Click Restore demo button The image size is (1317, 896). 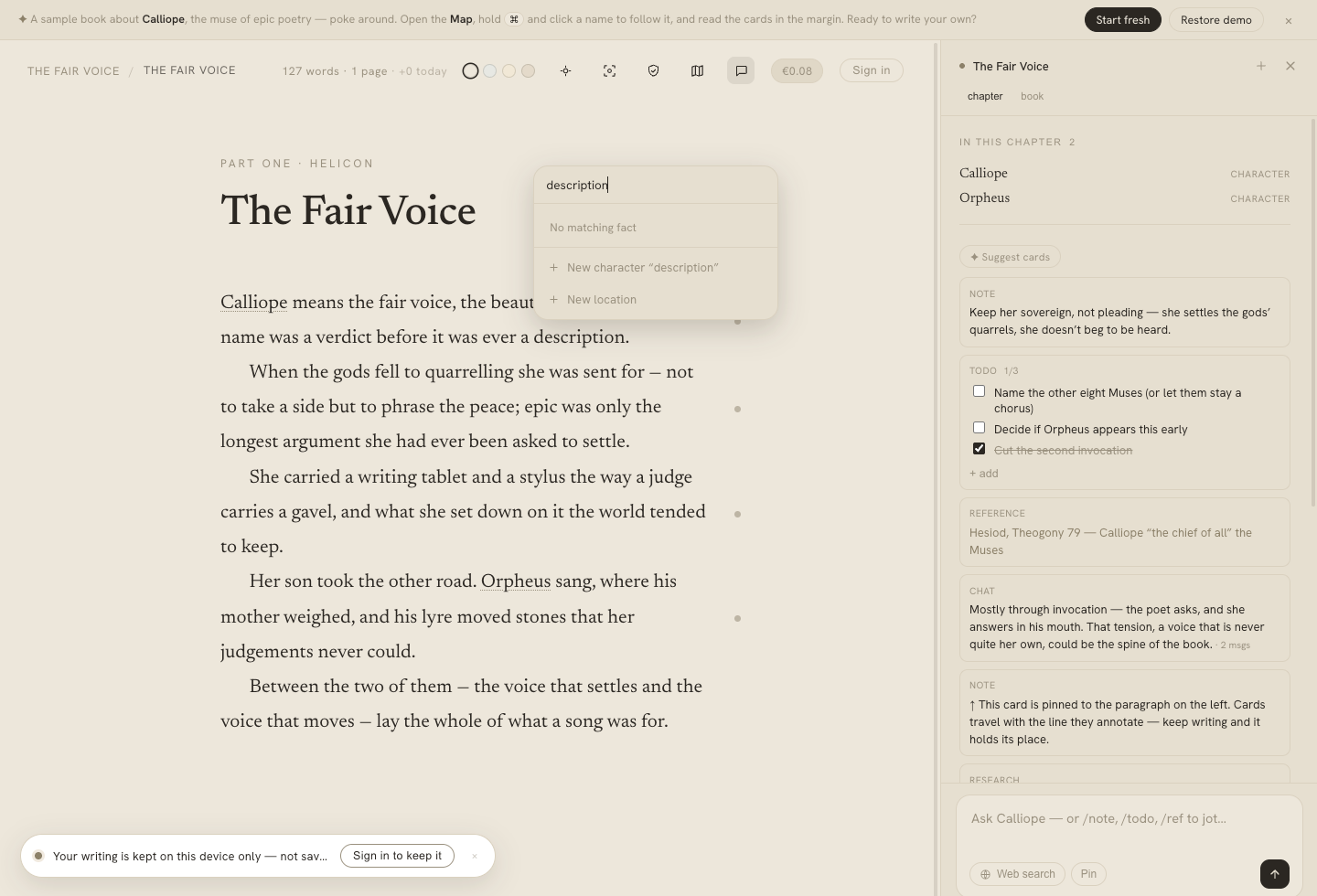[1216, 20]
